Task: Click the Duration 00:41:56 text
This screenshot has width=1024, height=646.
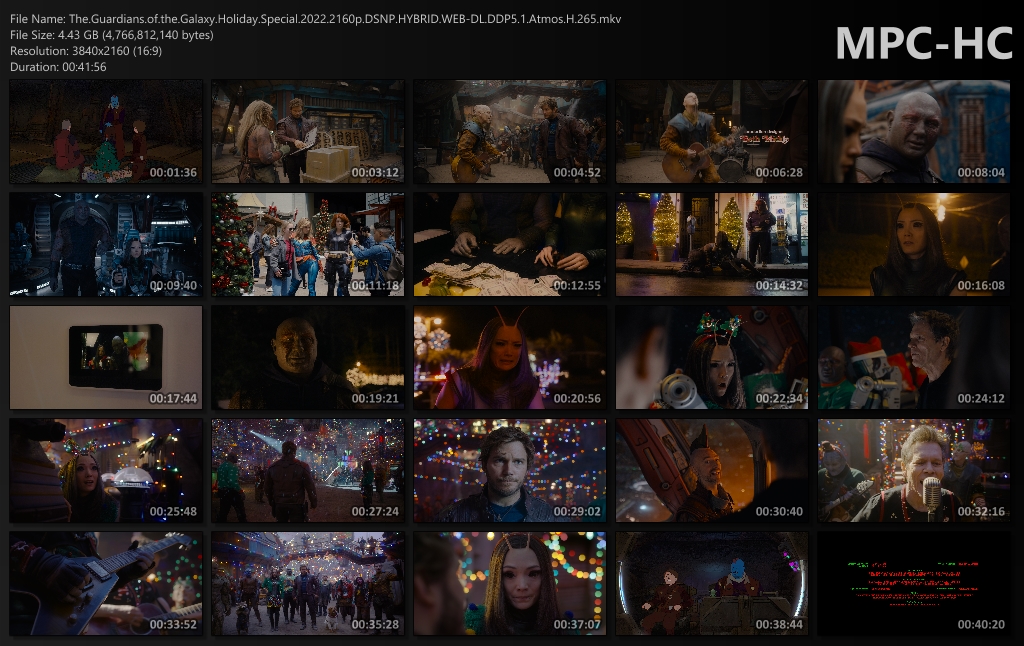Action: (58, 67)
